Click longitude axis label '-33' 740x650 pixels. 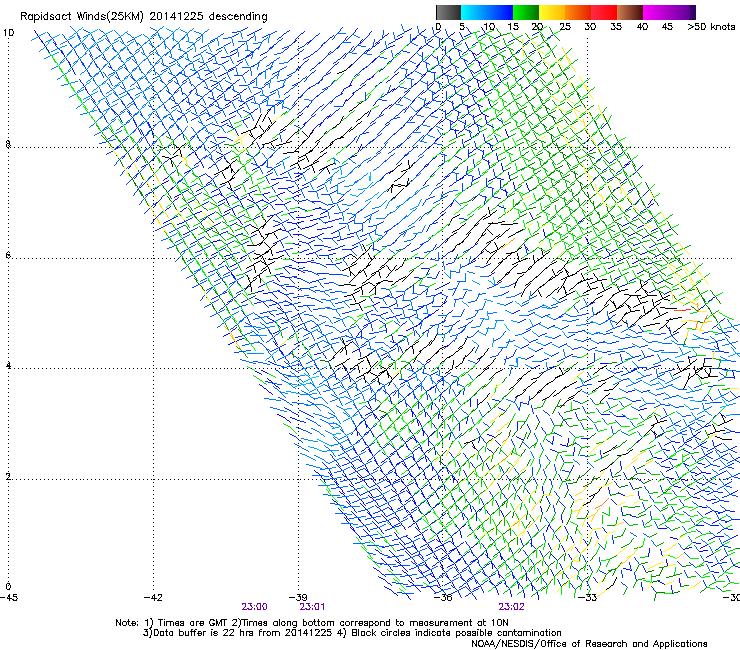[x=588, y=598]
